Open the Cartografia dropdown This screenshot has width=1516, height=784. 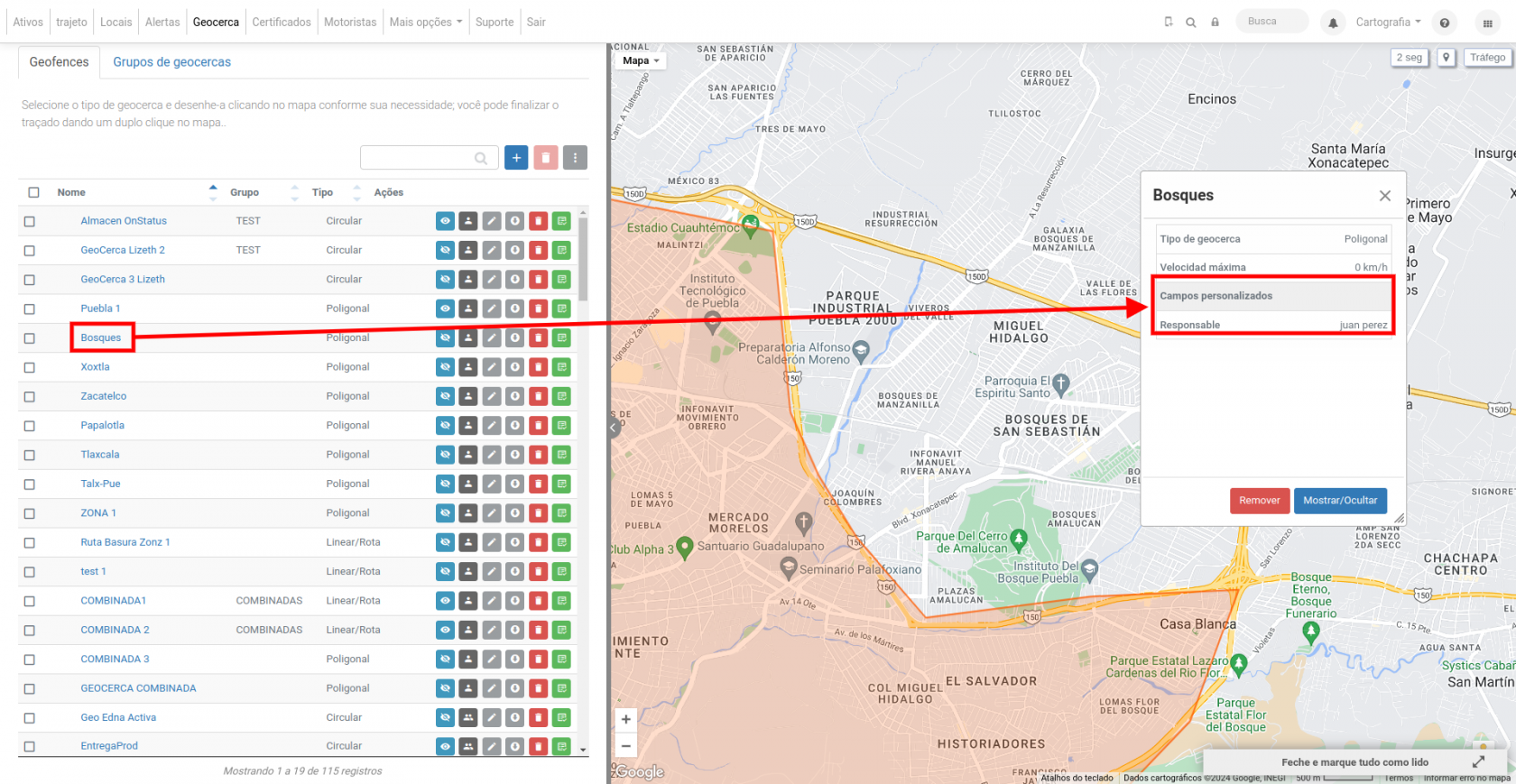(x=1388, y=22)
